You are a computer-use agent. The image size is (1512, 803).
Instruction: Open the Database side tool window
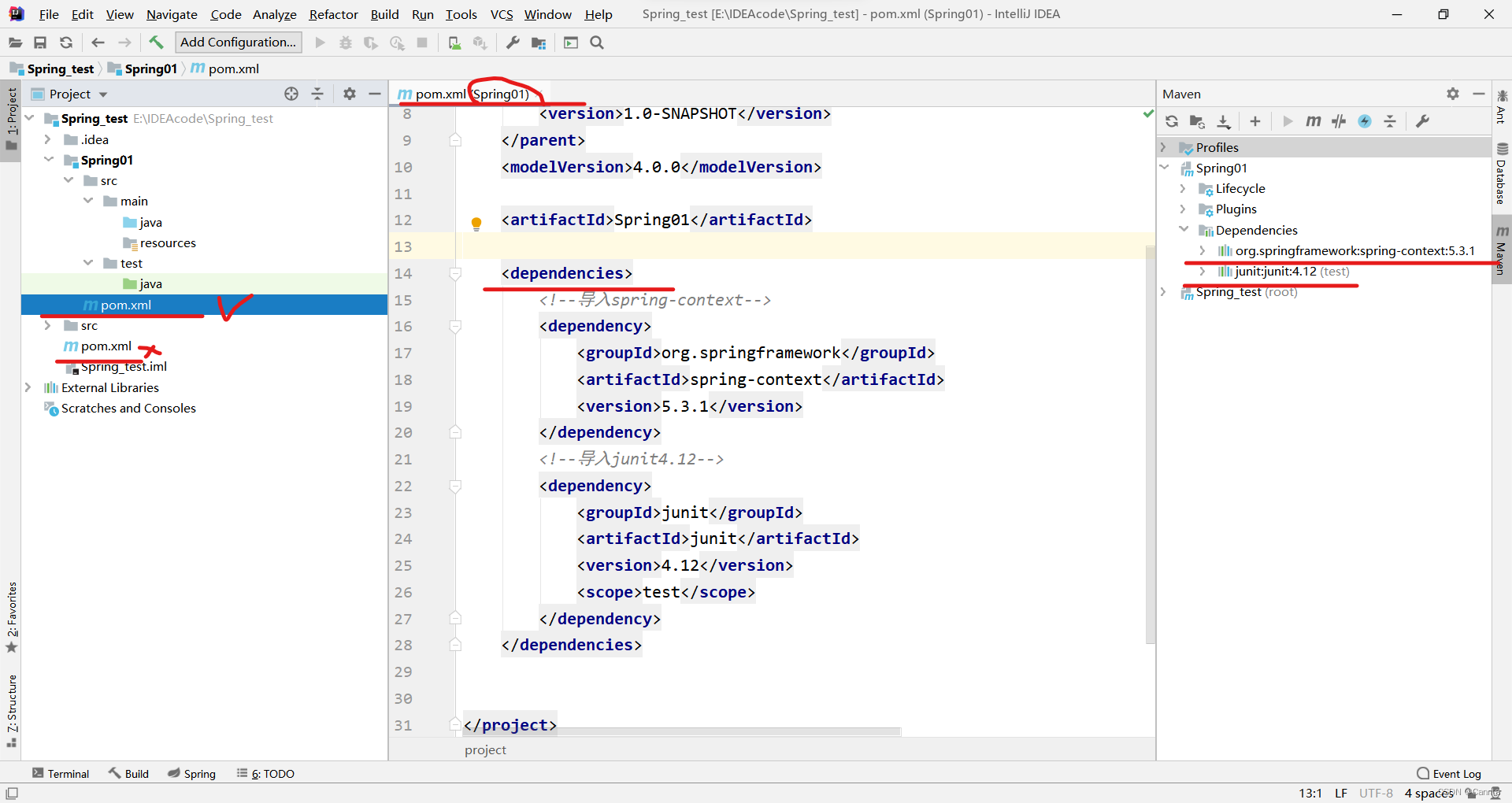(x=1502, y=174)
